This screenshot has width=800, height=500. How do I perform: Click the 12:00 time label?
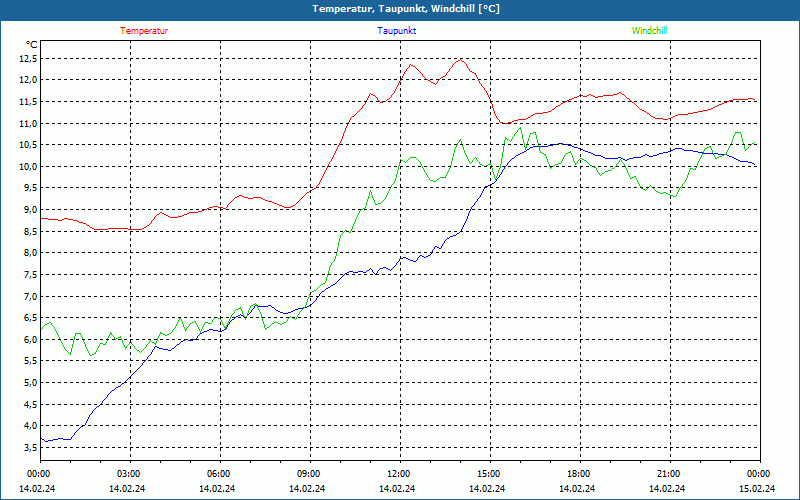[x=400, y=474]
